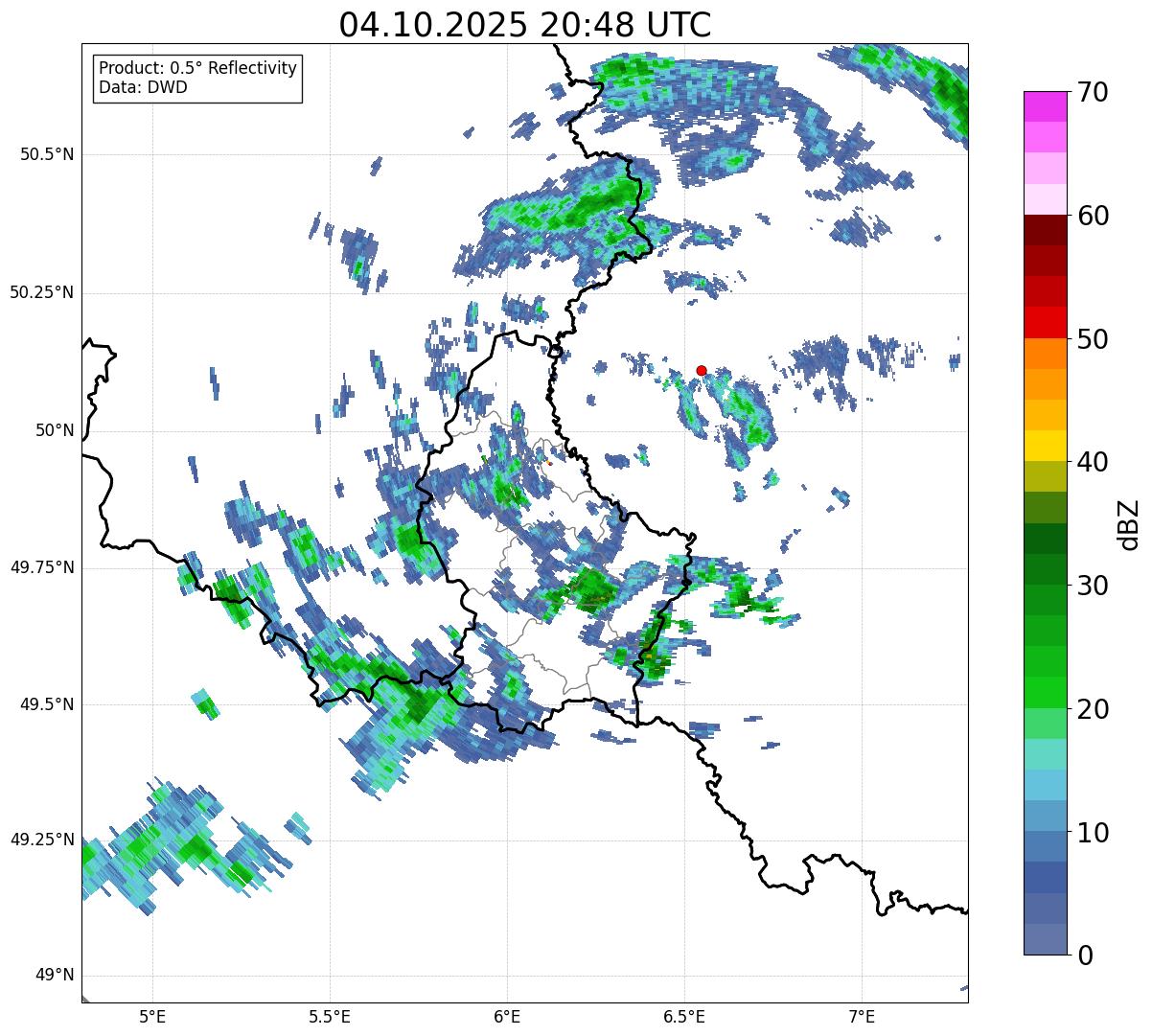Click the light cyan colorbar segment below 20
The height and width of the screenshot is (1036, 1152).
tap(1044, 753)
